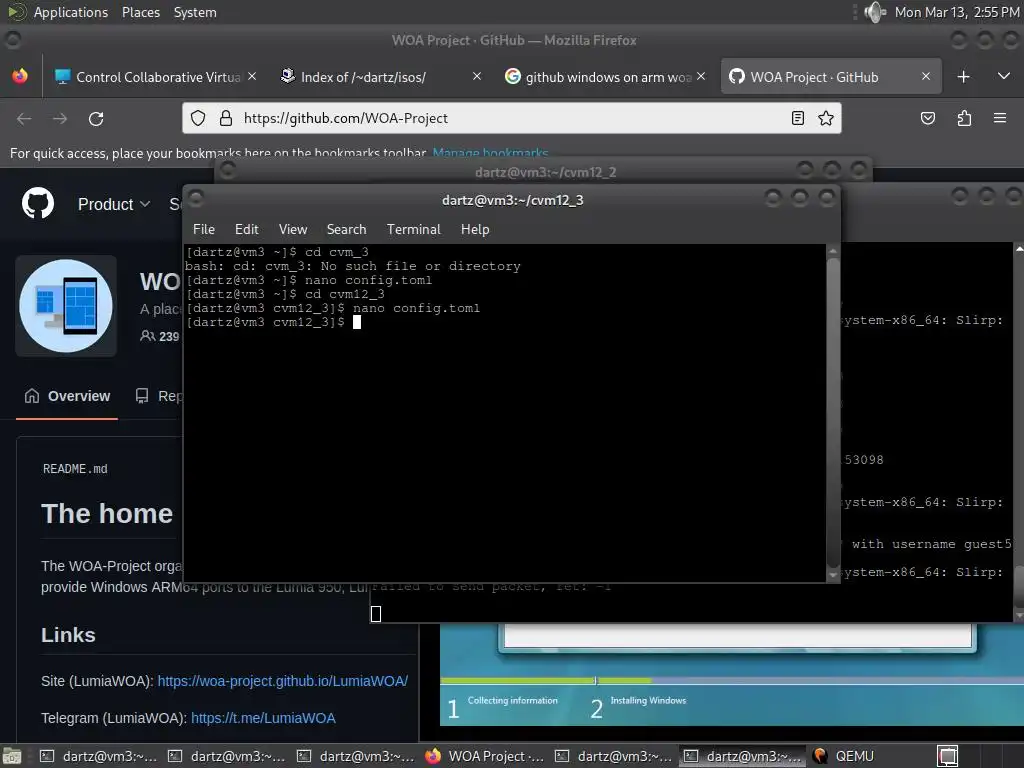Switch to first dartz@vm3 taskbar terminal

click(99, 756)
